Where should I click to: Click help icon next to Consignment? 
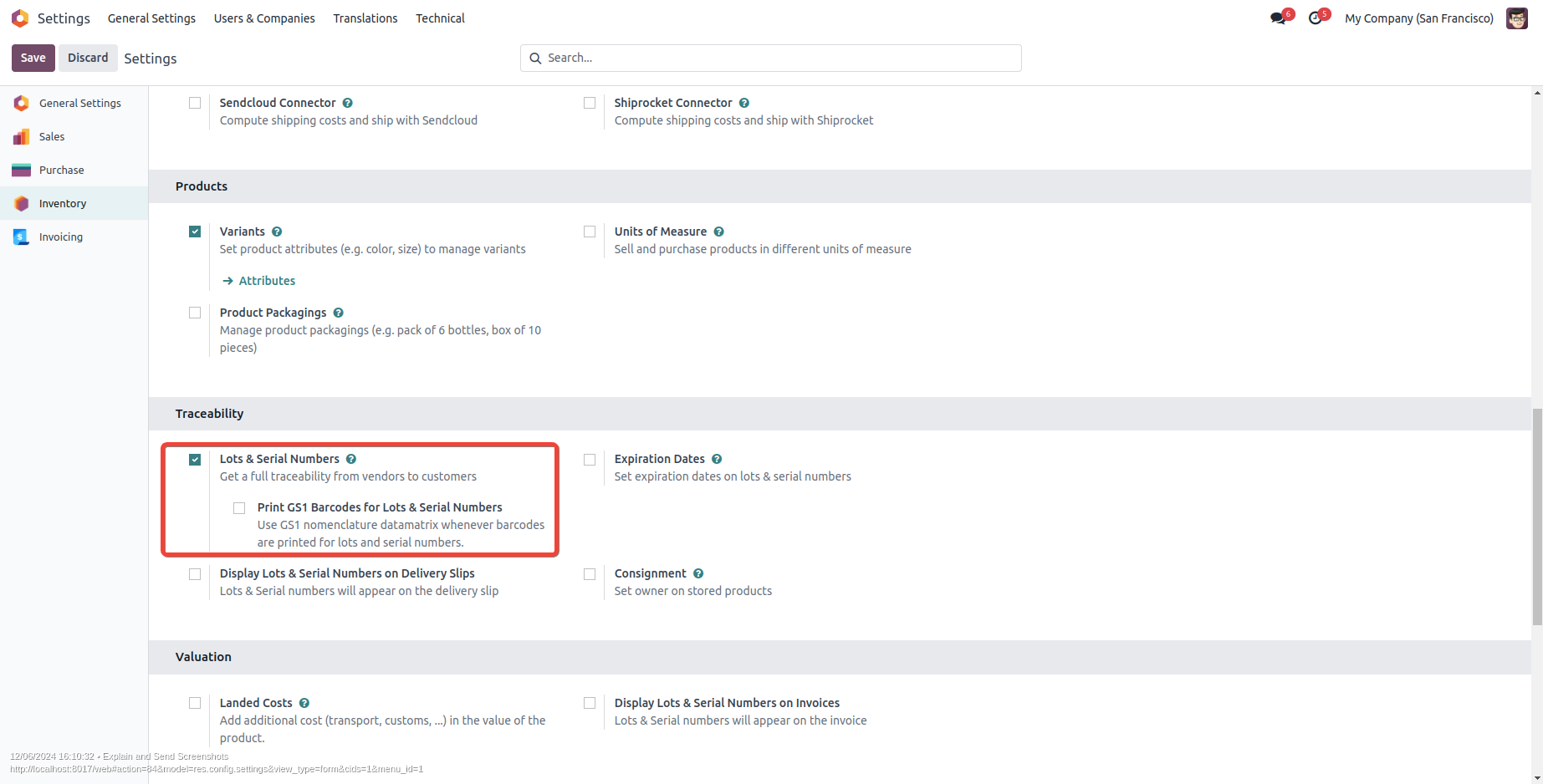698,573
